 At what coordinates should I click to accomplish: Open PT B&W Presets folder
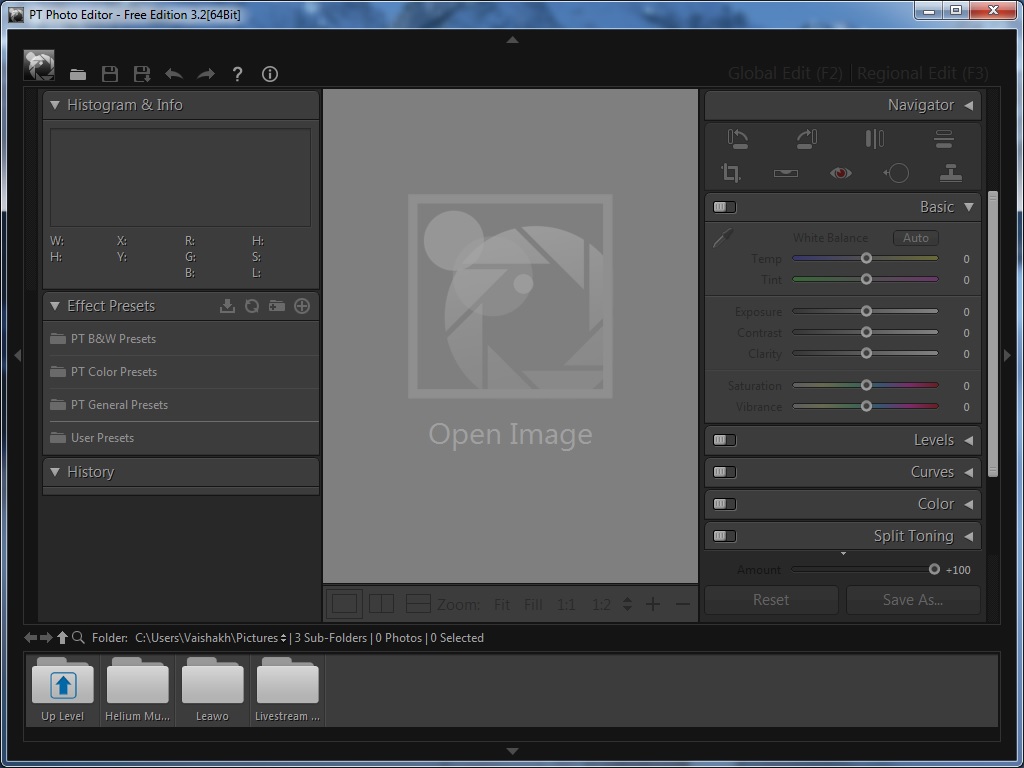(x=180, y=339)
